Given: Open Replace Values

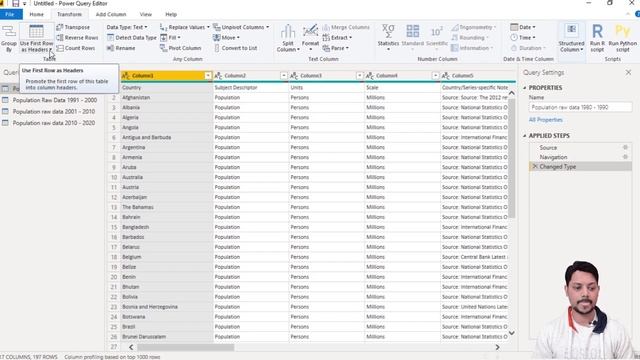Looking at the screenshot, I should pyautogui.click(x=184, y=27).
